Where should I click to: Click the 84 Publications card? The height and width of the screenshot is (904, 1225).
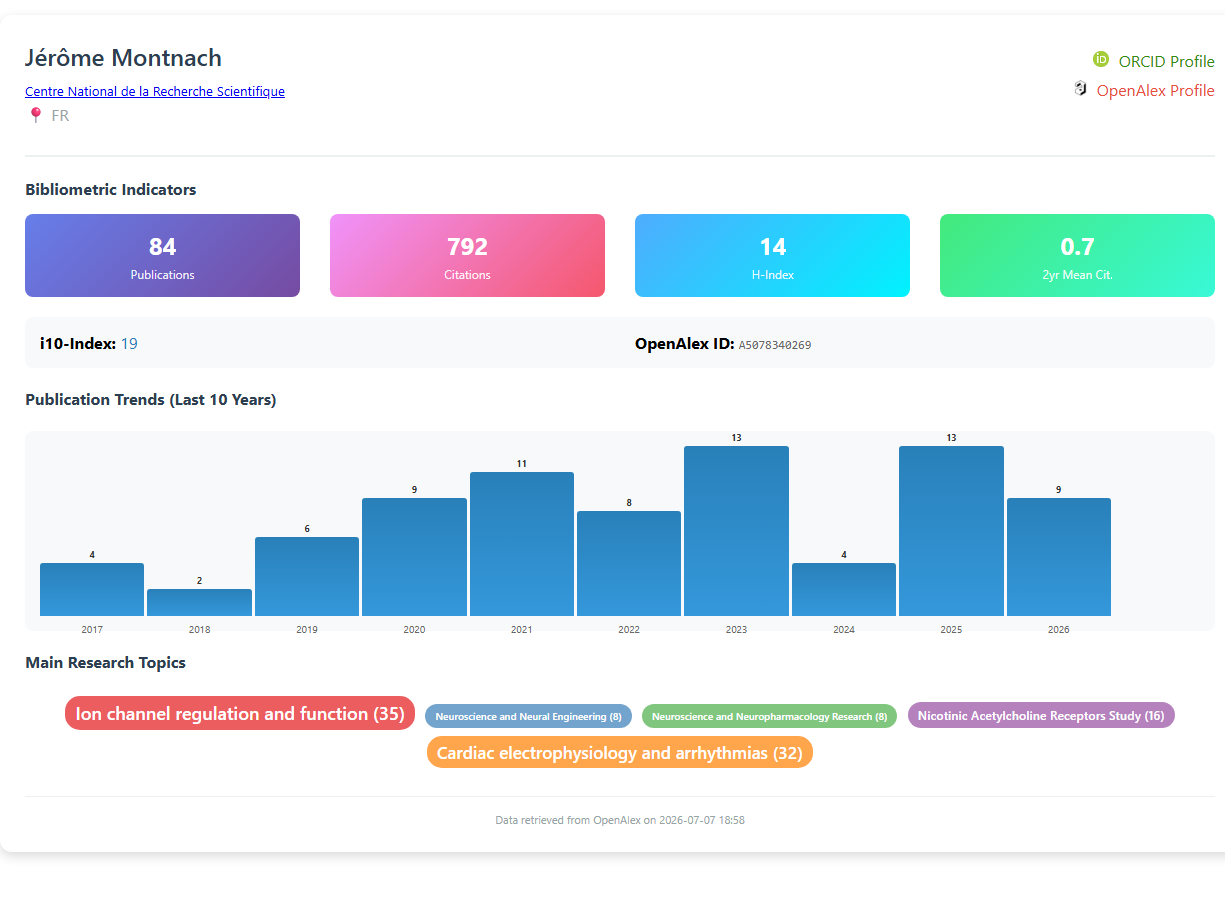click(162, 256)
